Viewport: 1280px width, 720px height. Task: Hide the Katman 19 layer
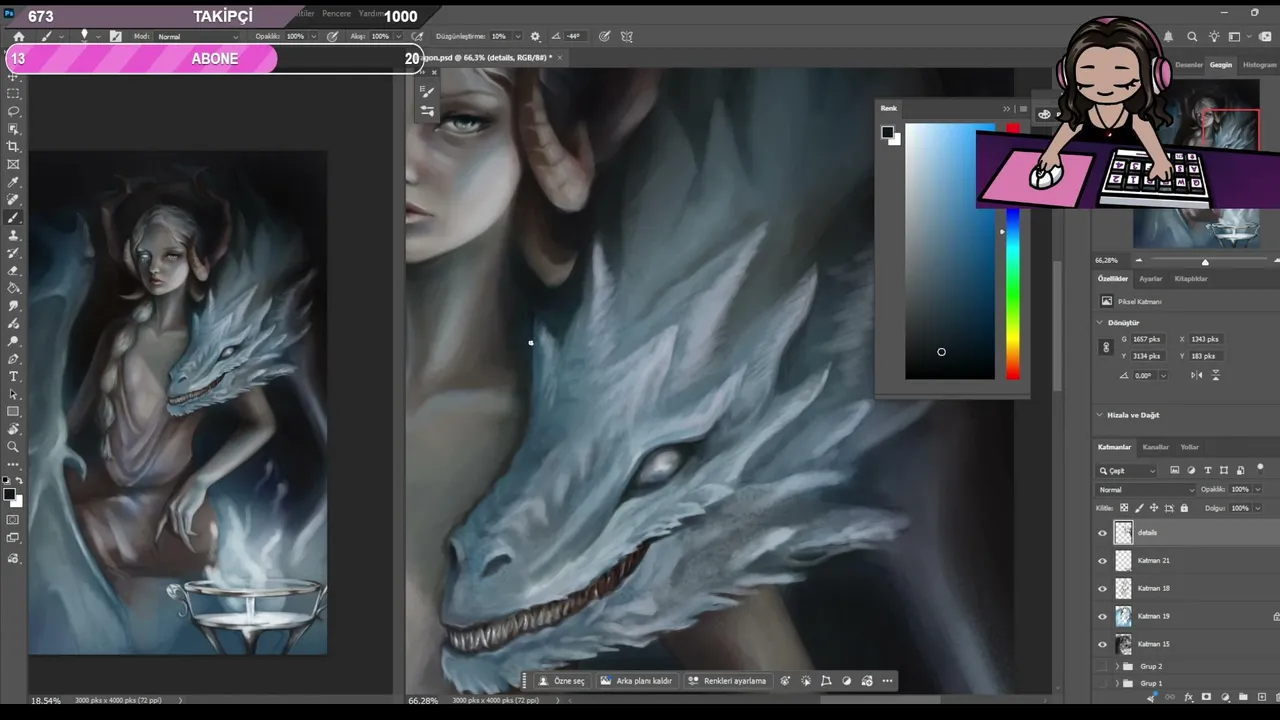[x=1103, y=617]
